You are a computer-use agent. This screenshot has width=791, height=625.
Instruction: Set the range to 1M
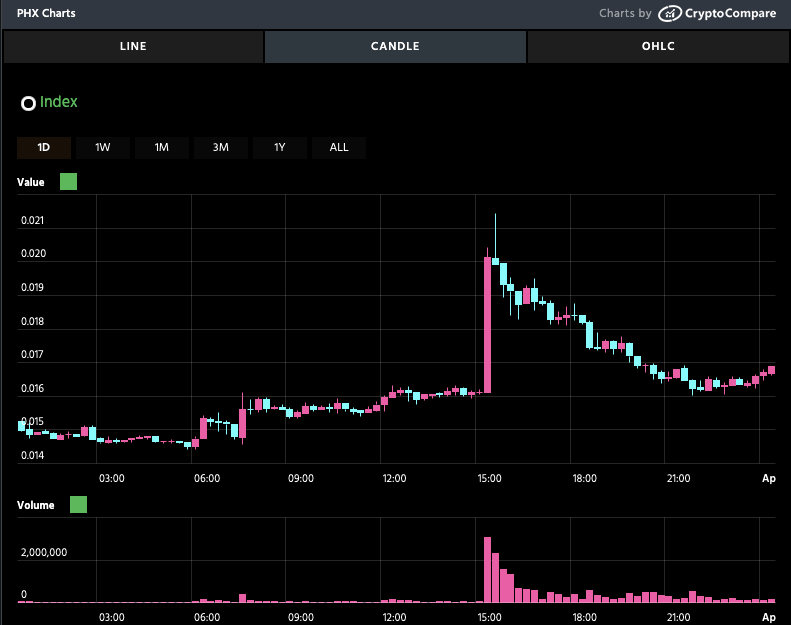pos(162,148)
